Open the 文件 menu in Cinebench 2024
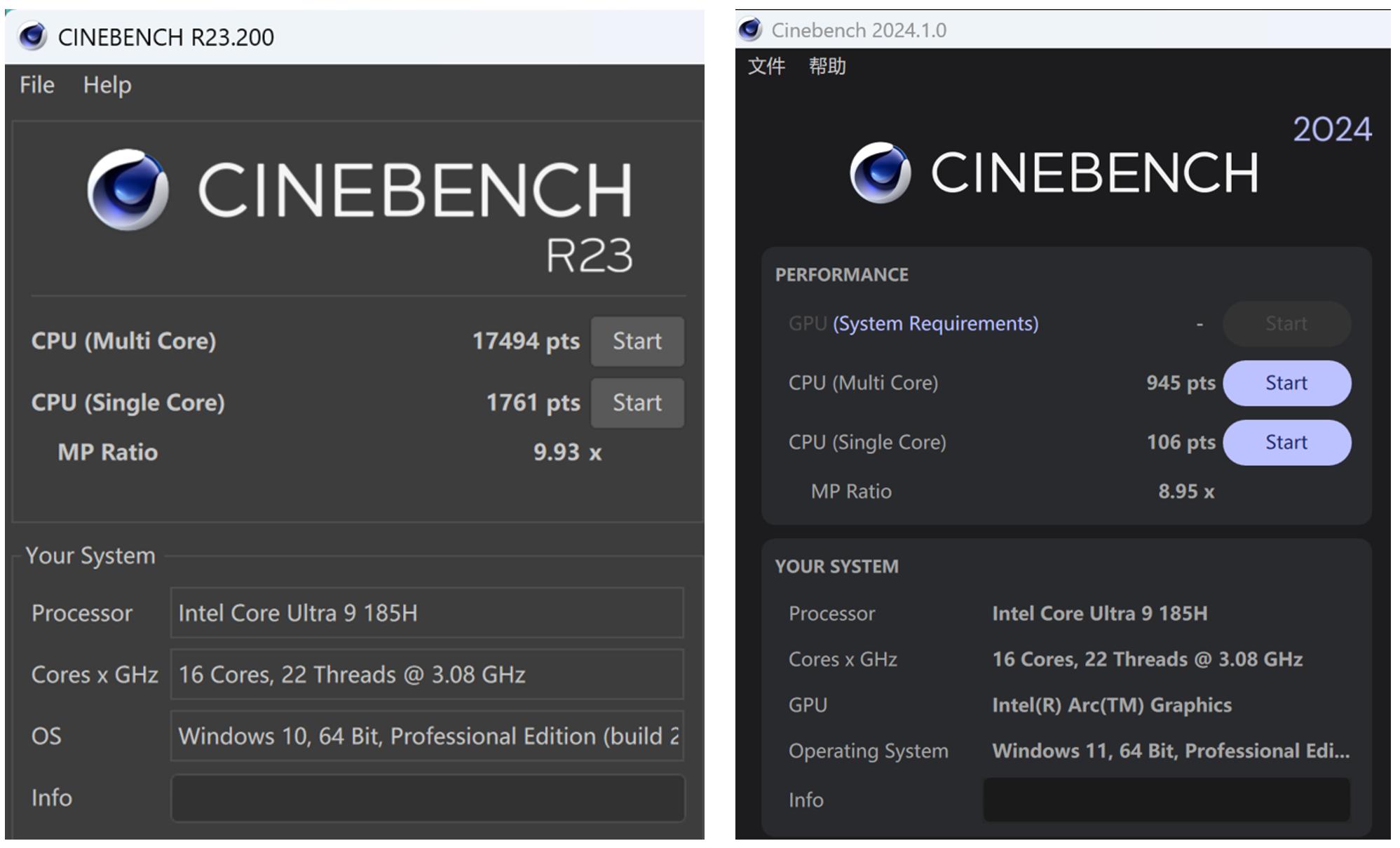 tap(766, 67)
